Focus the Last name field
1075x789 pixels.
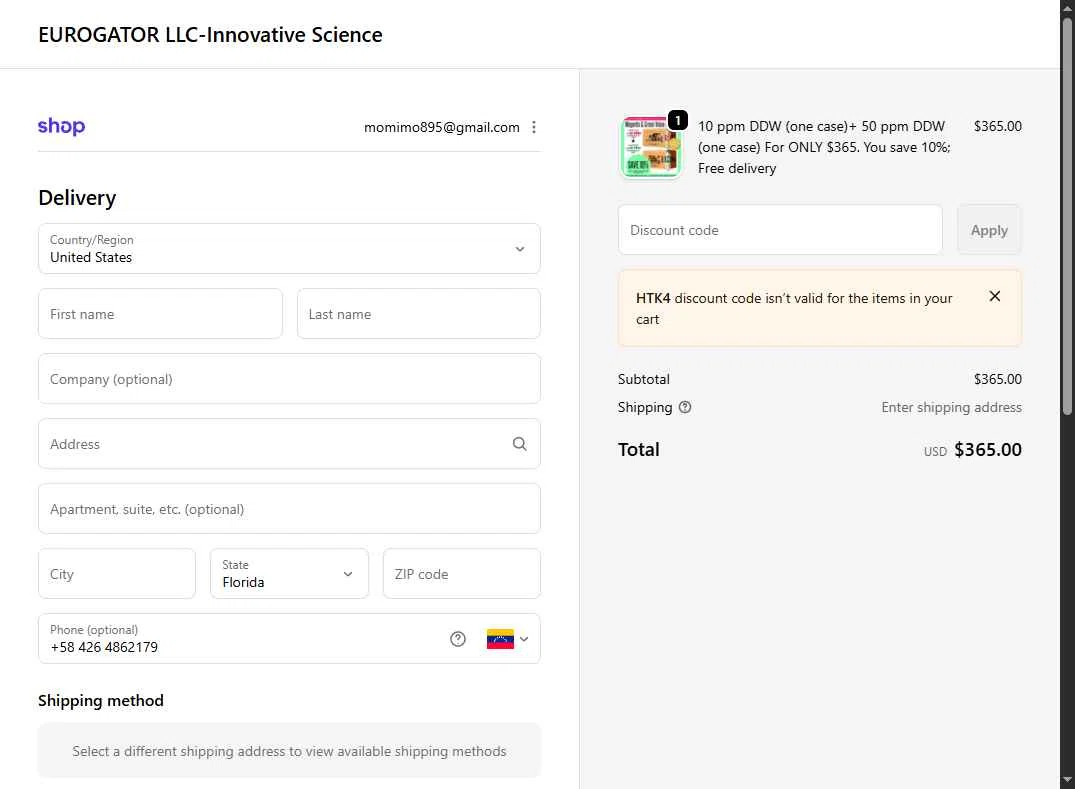click(x=418, y=313)
